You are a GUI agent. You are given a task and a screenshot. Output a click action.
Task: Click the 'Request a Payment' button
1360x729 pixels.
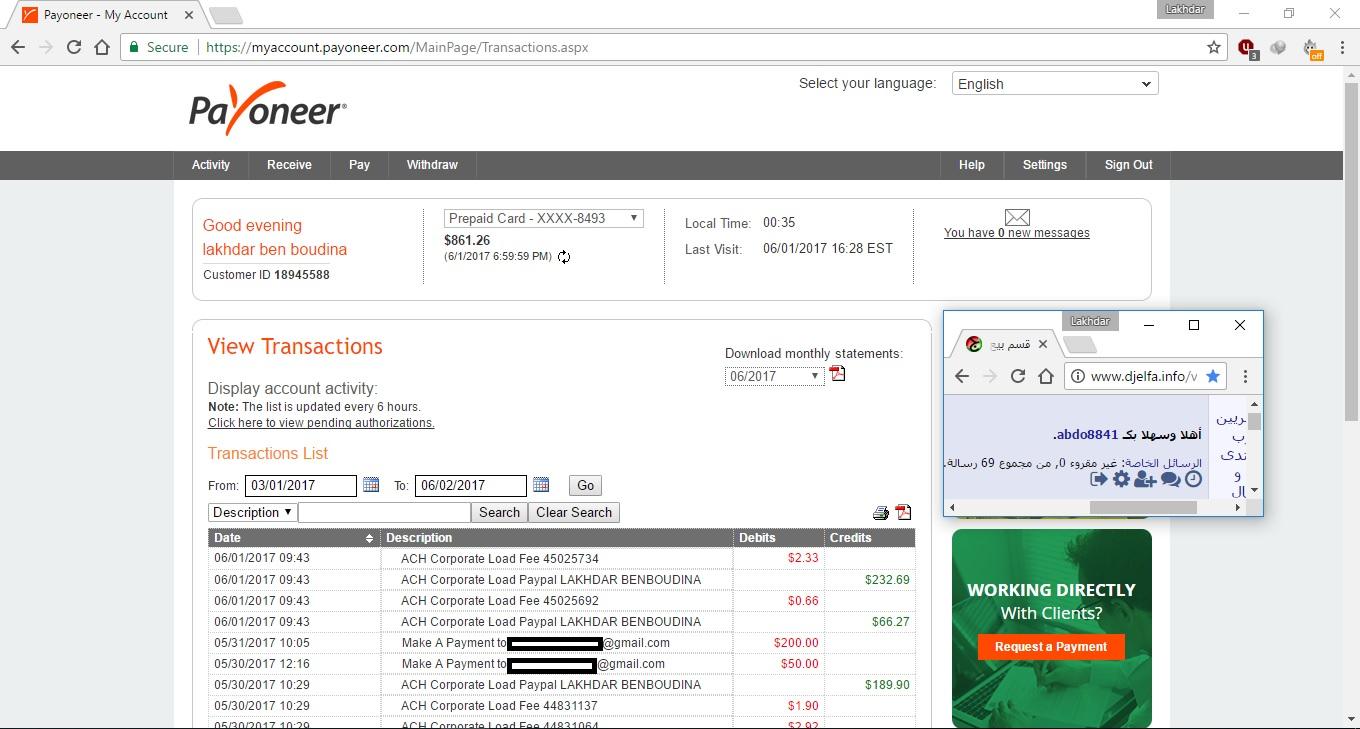1051,647
